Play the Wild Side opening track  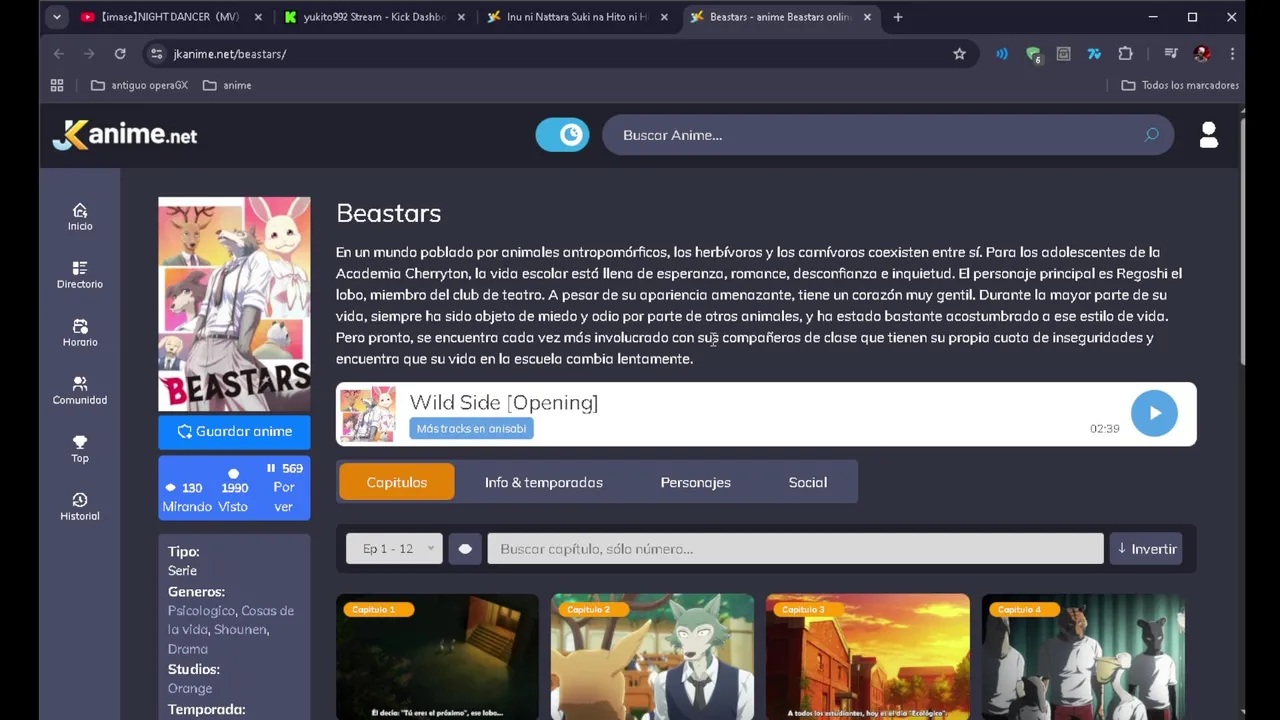(1154, 413)
